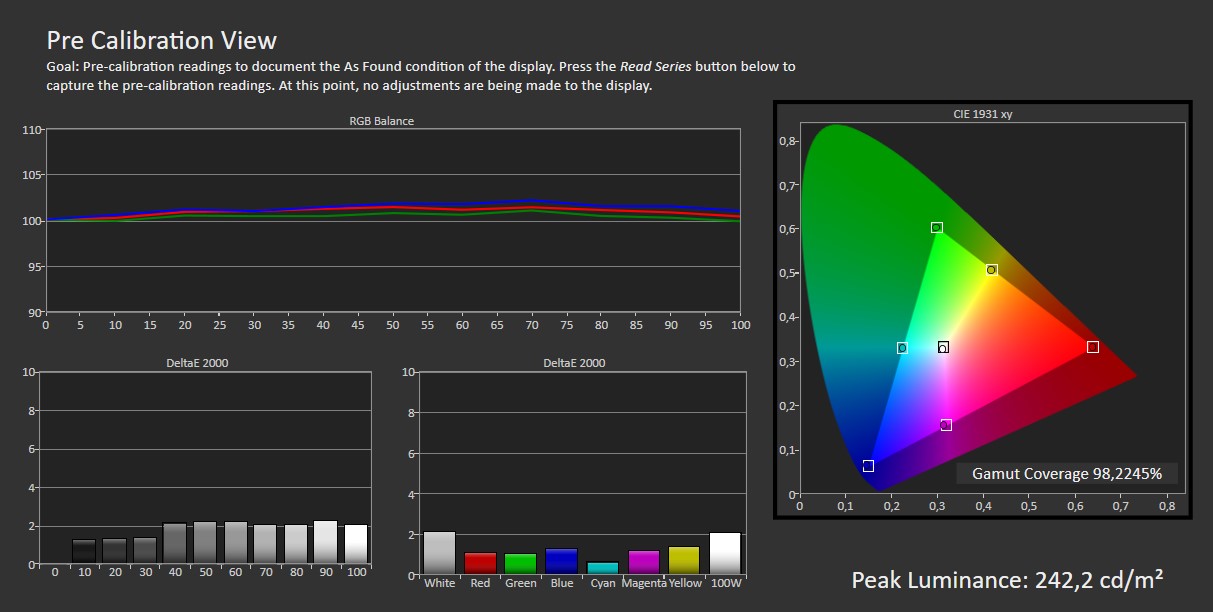Click the magenta secondary marker on CIE diagram
The image size is (1213, 612).
click(946, 425)
